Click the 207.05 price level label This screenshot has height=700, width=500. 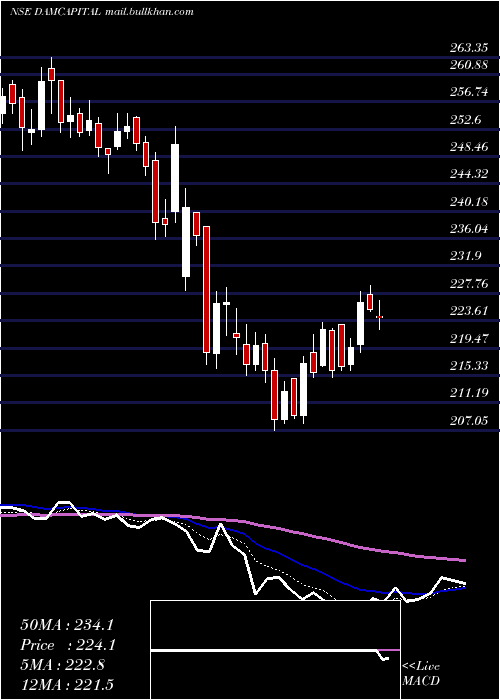[468, 421]
